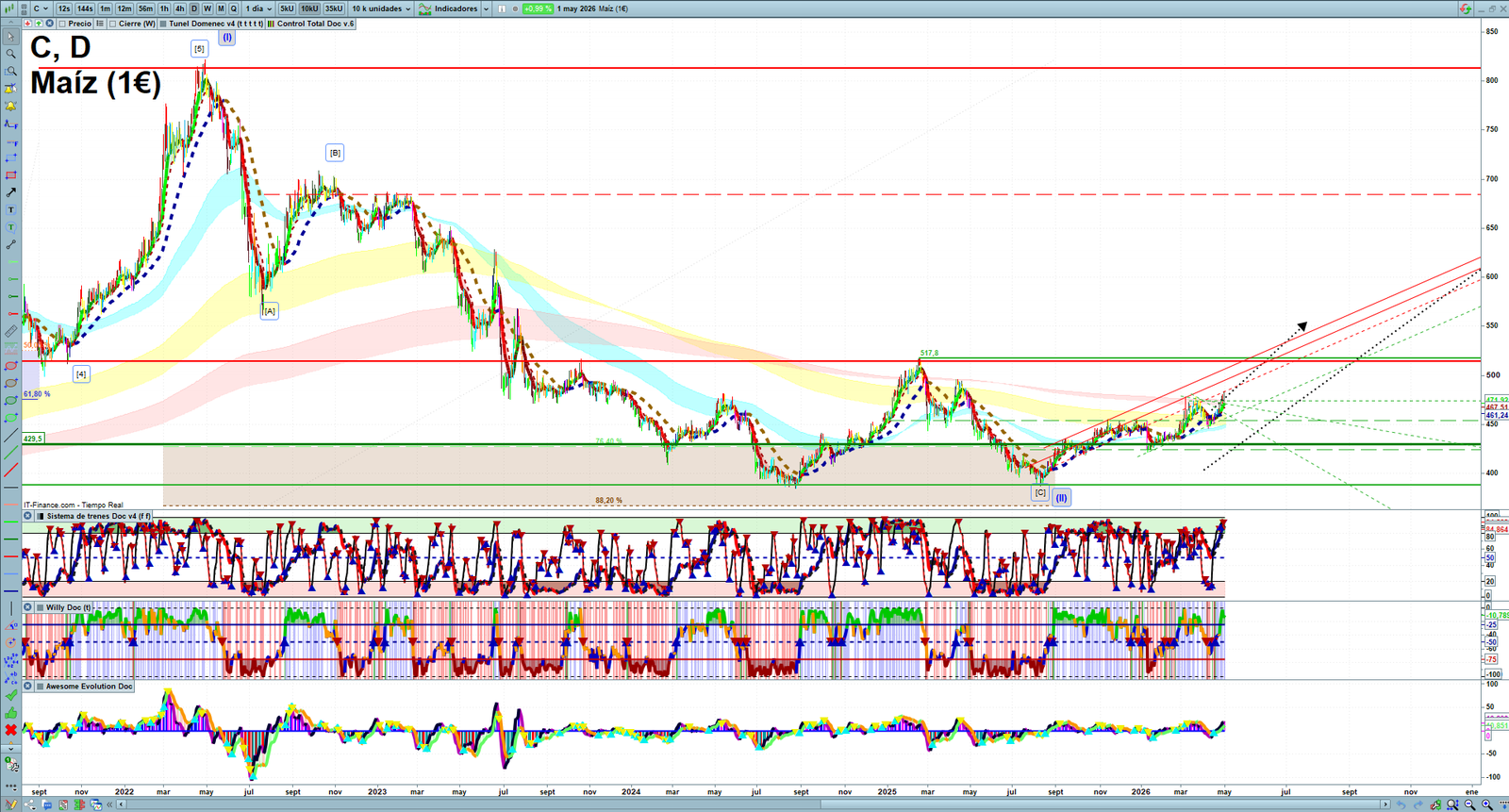1509x812 pixels.
Task: Select the 4h timeframe
Action: [x=179, y=8]
